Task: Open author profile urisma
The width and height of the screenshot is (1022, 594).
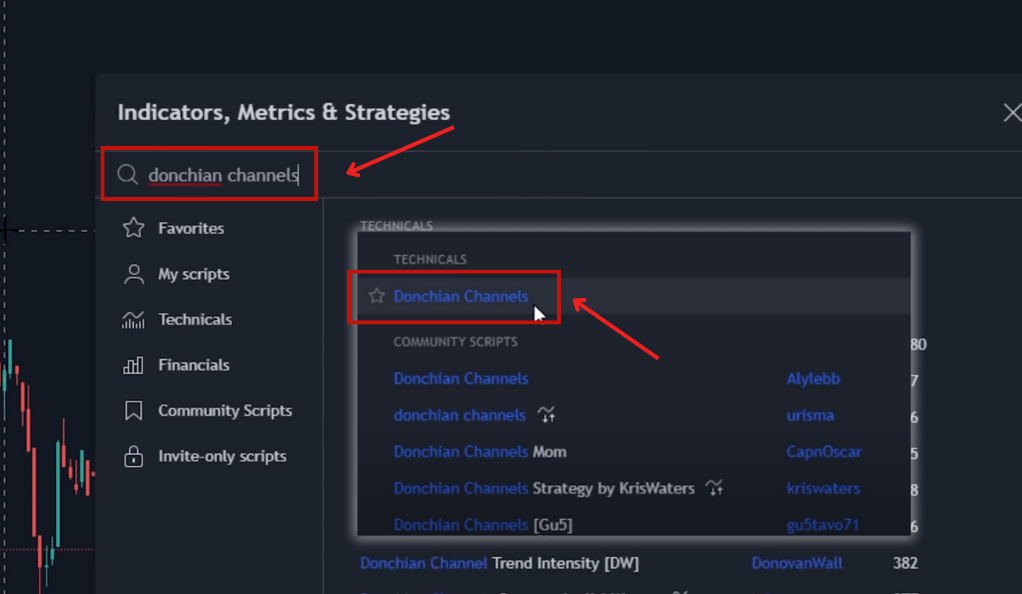Action: 810,415
